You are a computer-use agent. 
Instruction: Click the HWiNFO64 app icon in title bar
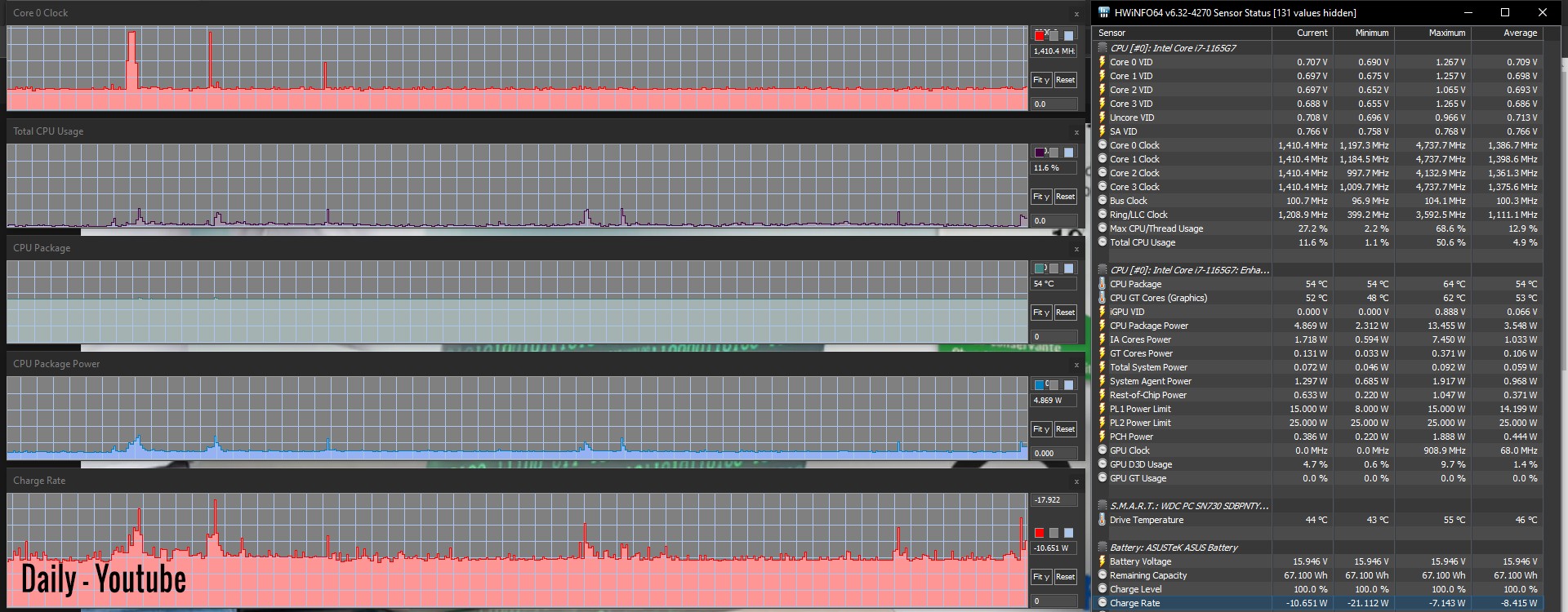tap(1104, 12)
